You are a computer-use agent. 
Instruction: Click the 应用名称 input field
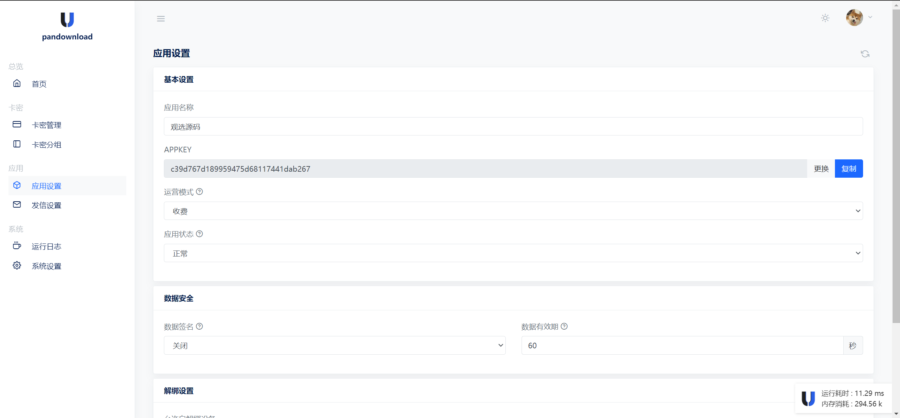tap(512, 127)
